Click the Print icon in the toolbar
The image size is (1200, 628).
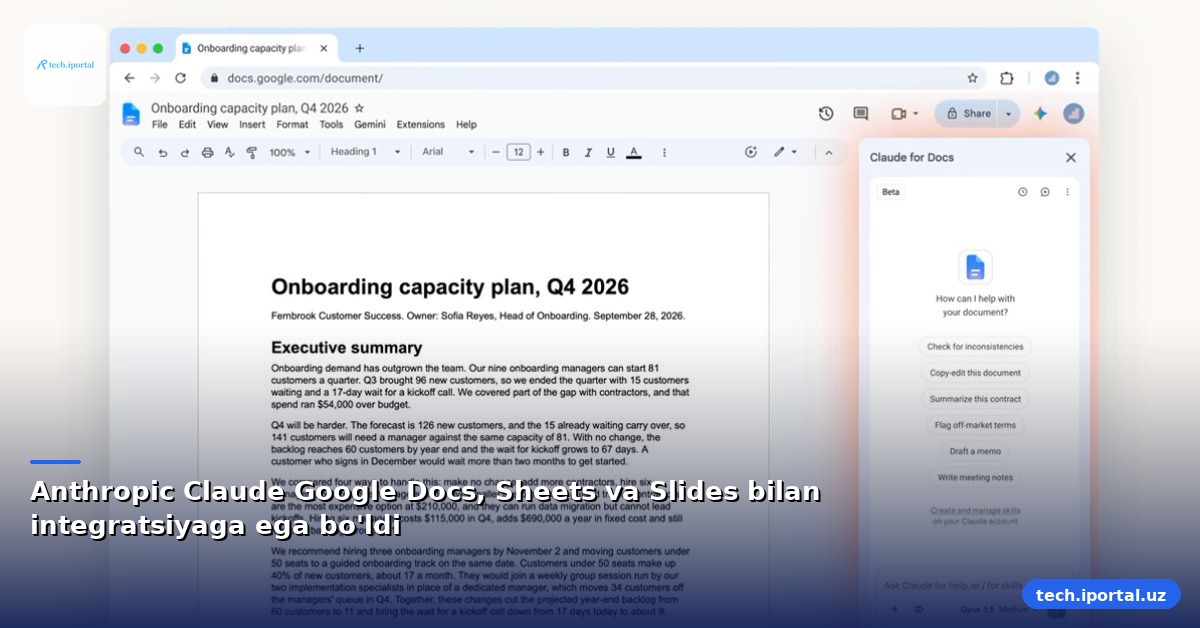pos(207,152)
